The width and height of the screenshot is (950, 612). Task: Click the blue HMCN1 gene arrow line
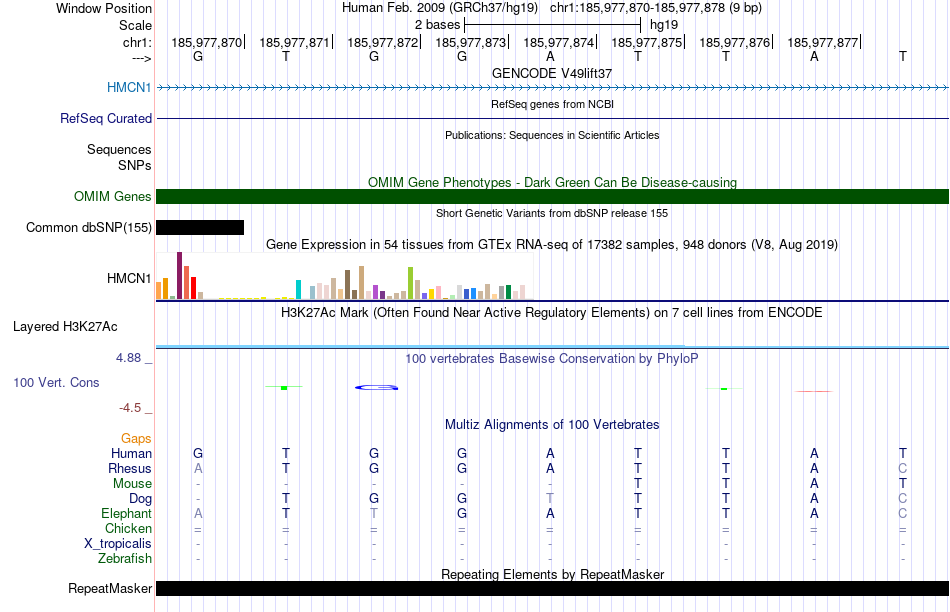[x=552, y=88]
